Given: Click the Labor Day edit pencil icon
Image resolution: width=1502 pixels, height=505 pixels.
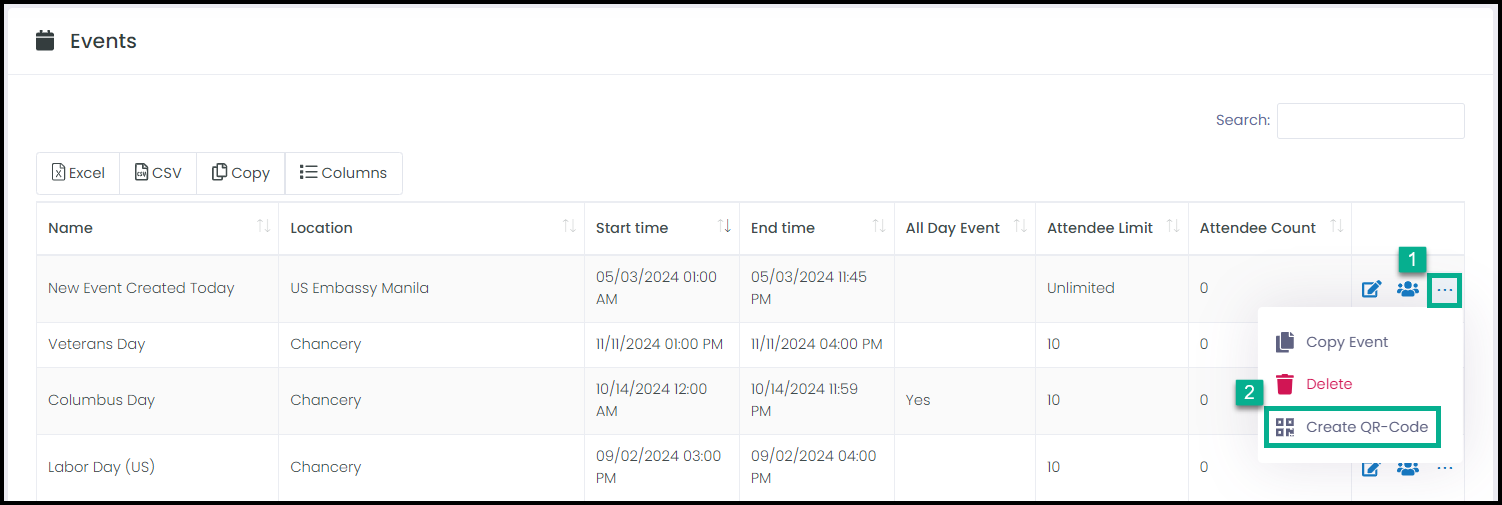Looking at the screenshot, I should (1372, 468).
